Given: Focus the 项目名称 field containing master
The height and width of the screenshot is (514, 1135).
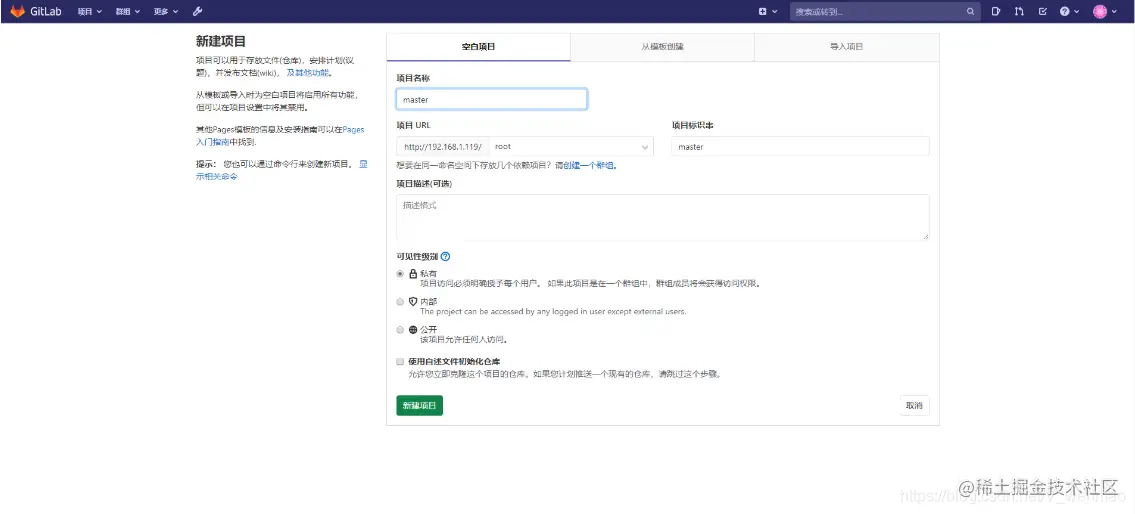Looking at the screenshot, I should 491,100.
